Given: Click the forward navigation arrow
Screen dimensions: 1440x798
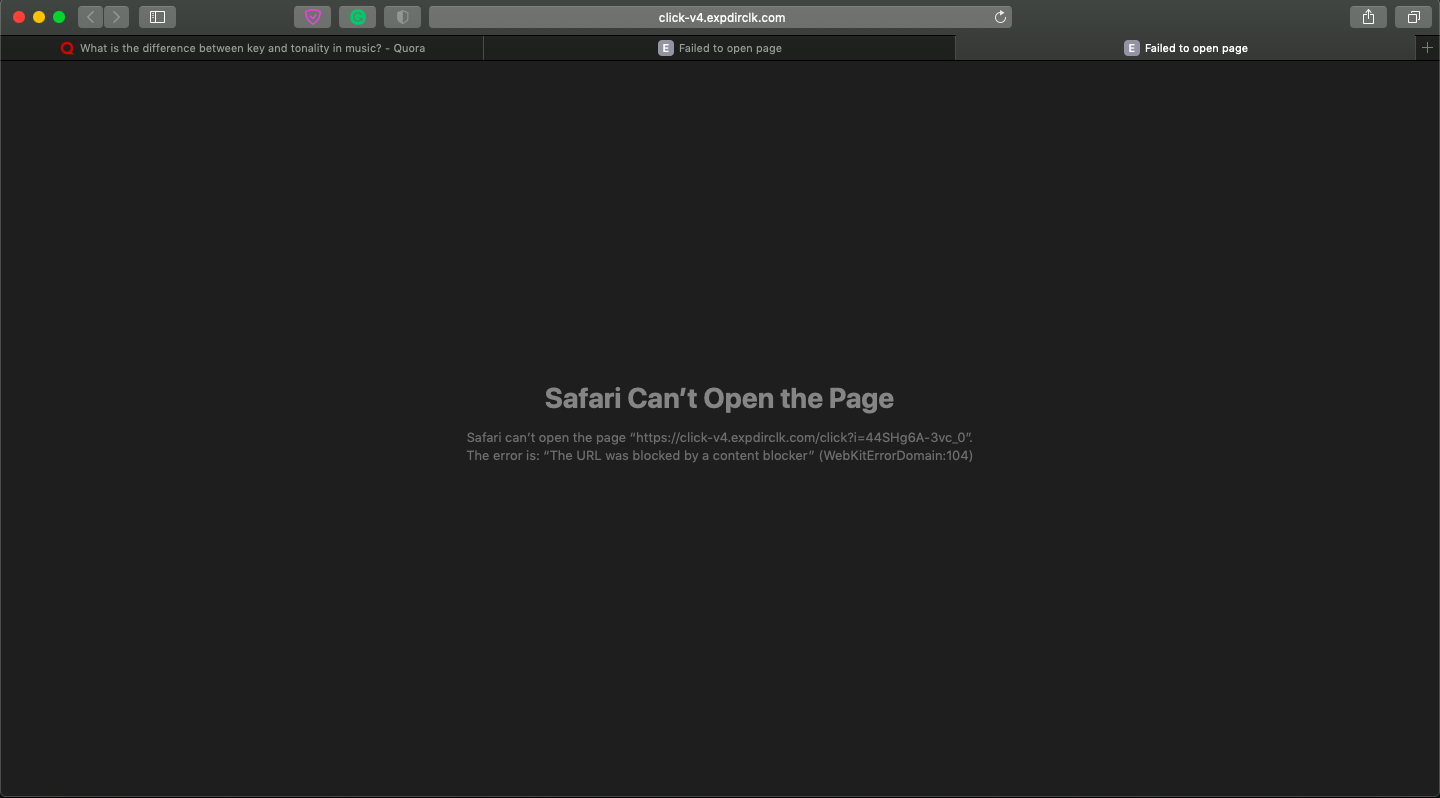Looking at the screenshot, I should 116,17.
